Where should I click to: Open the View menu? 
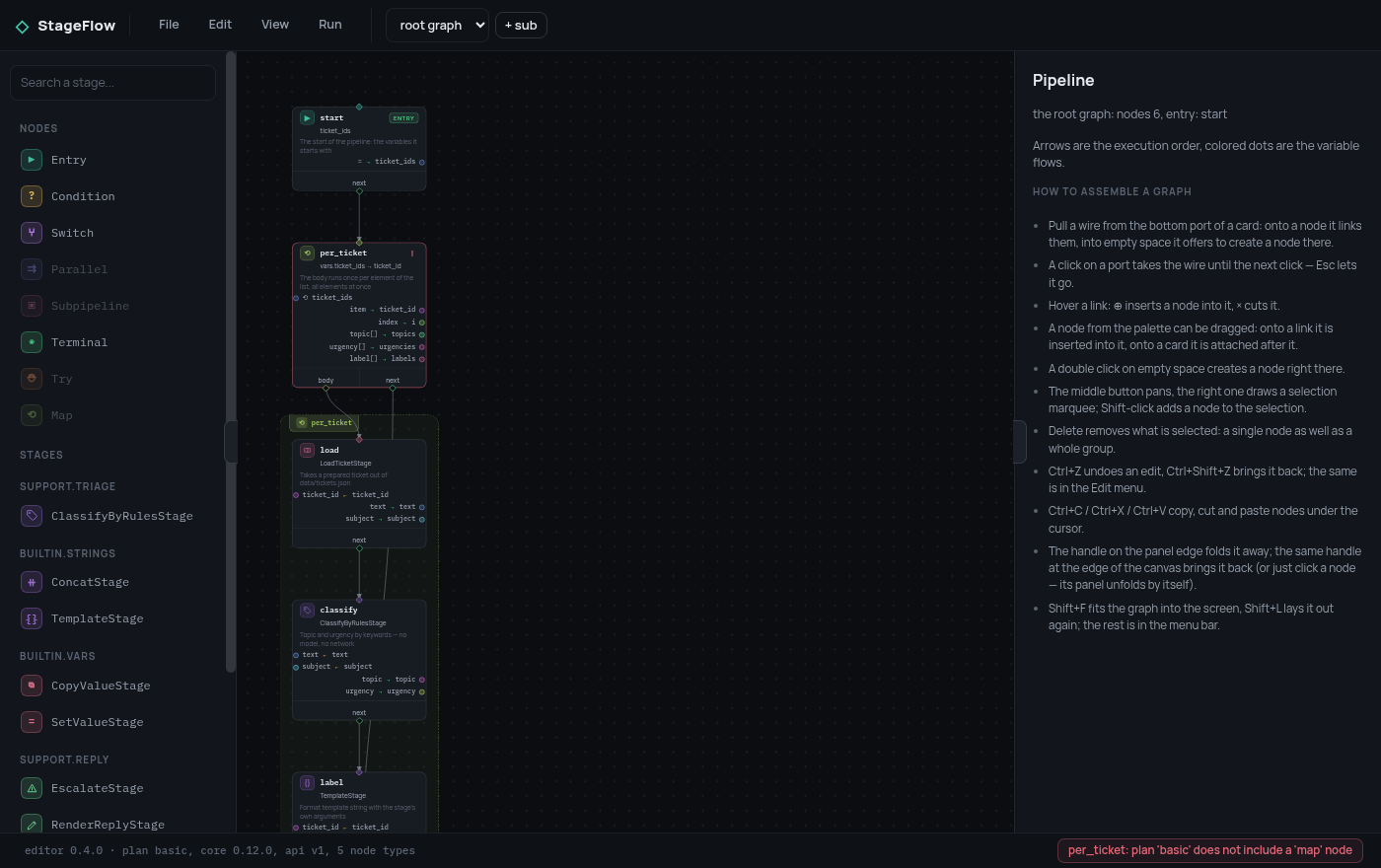coord(275,25)
